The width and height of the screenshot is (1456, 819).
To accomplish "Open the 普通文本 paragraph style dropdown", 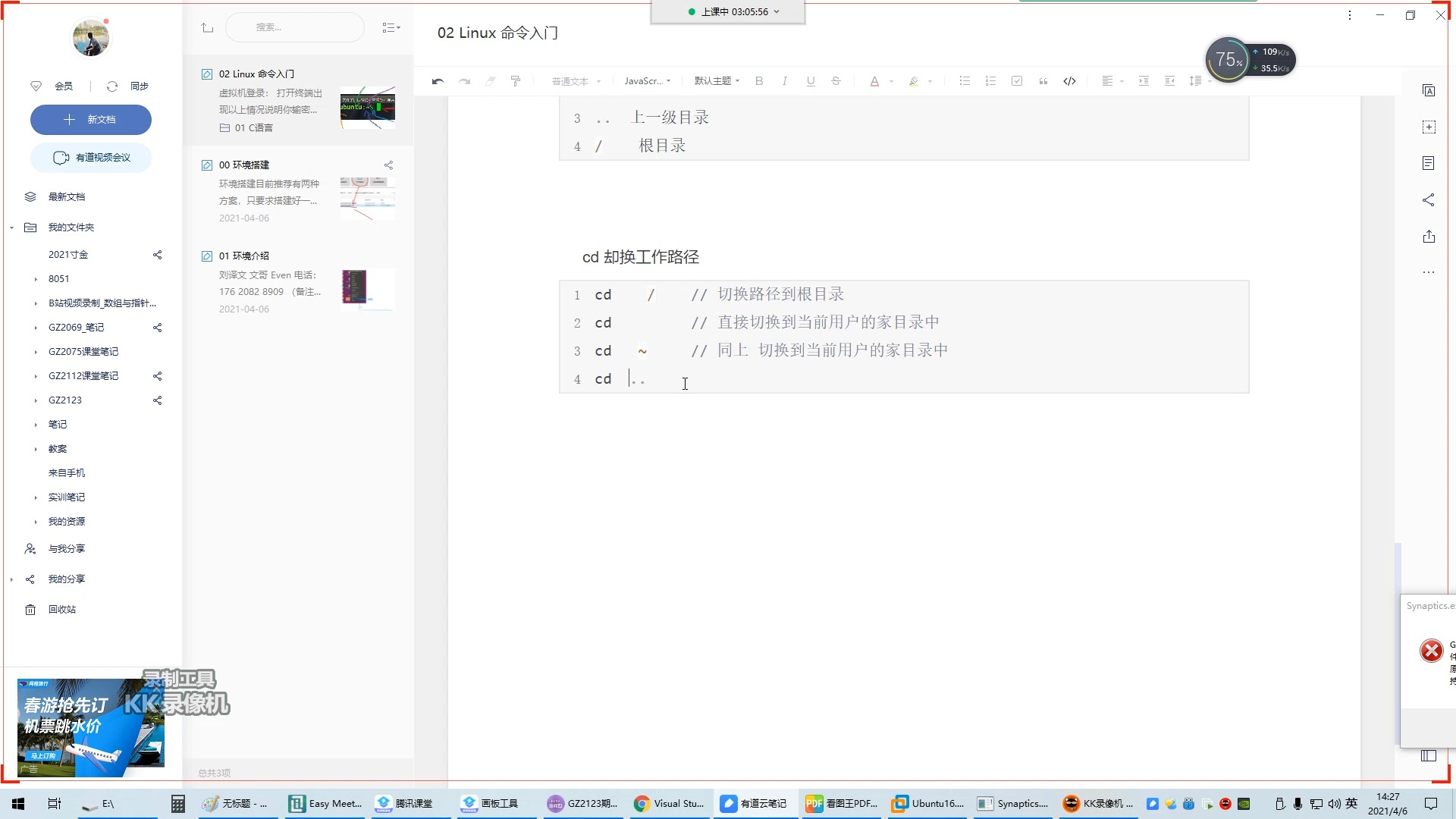I will point(576,81).
